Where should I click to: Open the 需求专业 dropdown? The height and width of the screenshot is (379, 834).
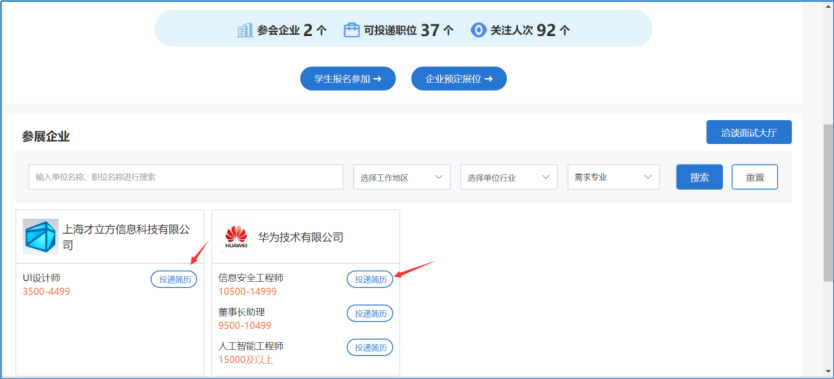pyautogui.click(x=614, y=177)
